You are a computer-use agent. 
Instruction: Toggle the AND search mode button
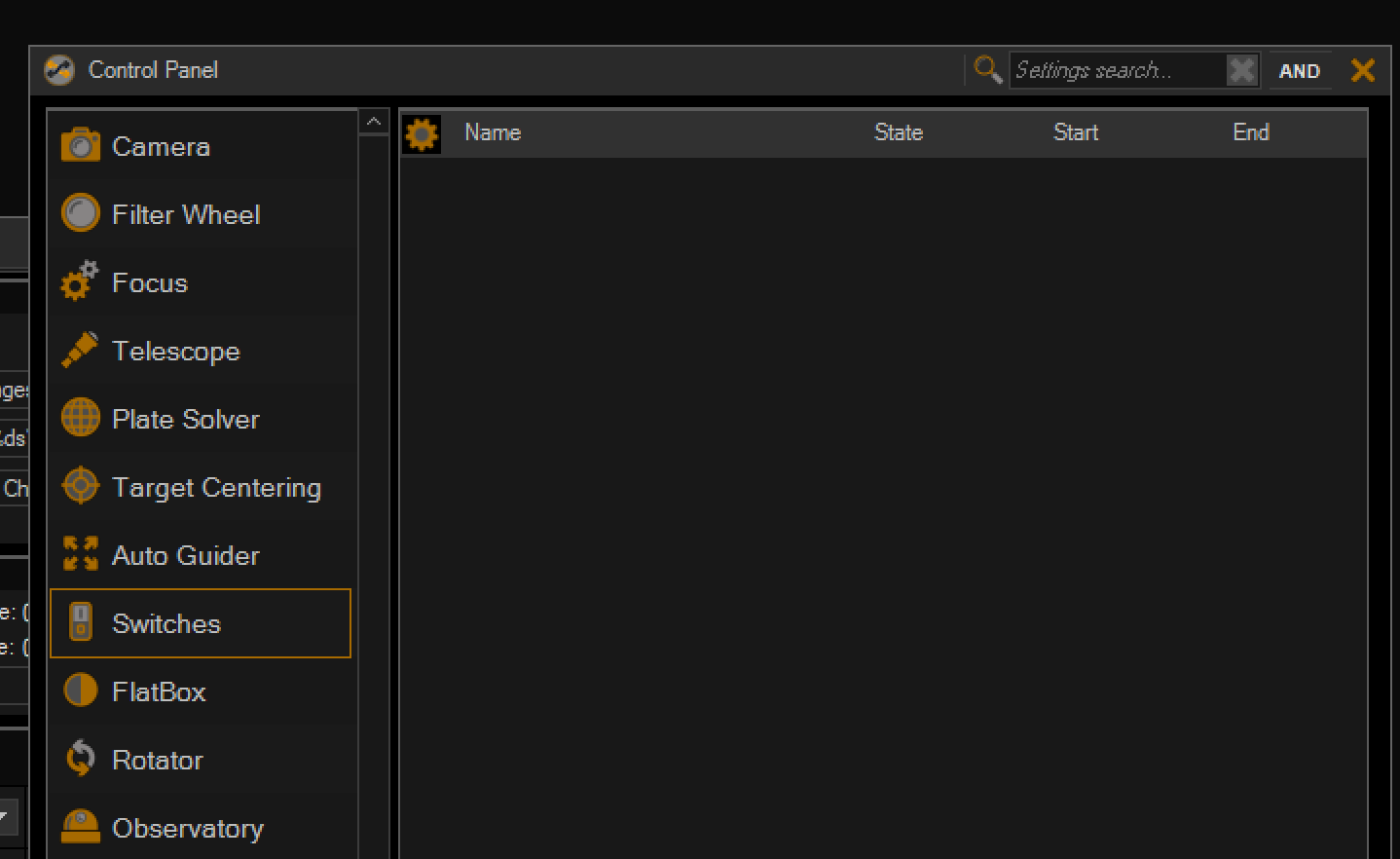(x=1299, y=71)
